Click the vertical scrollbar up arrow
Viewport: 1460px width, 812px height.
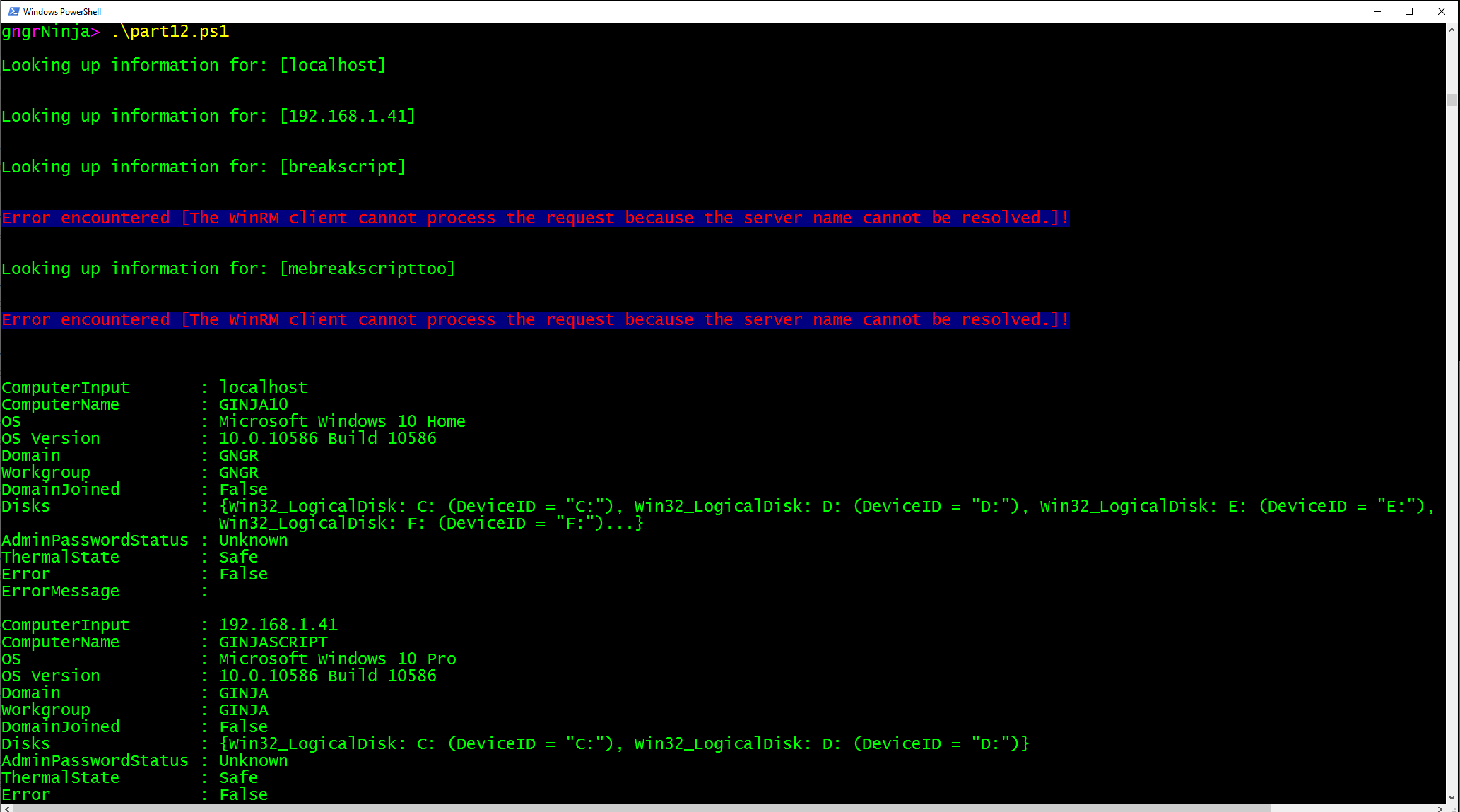click(1452, 30)
